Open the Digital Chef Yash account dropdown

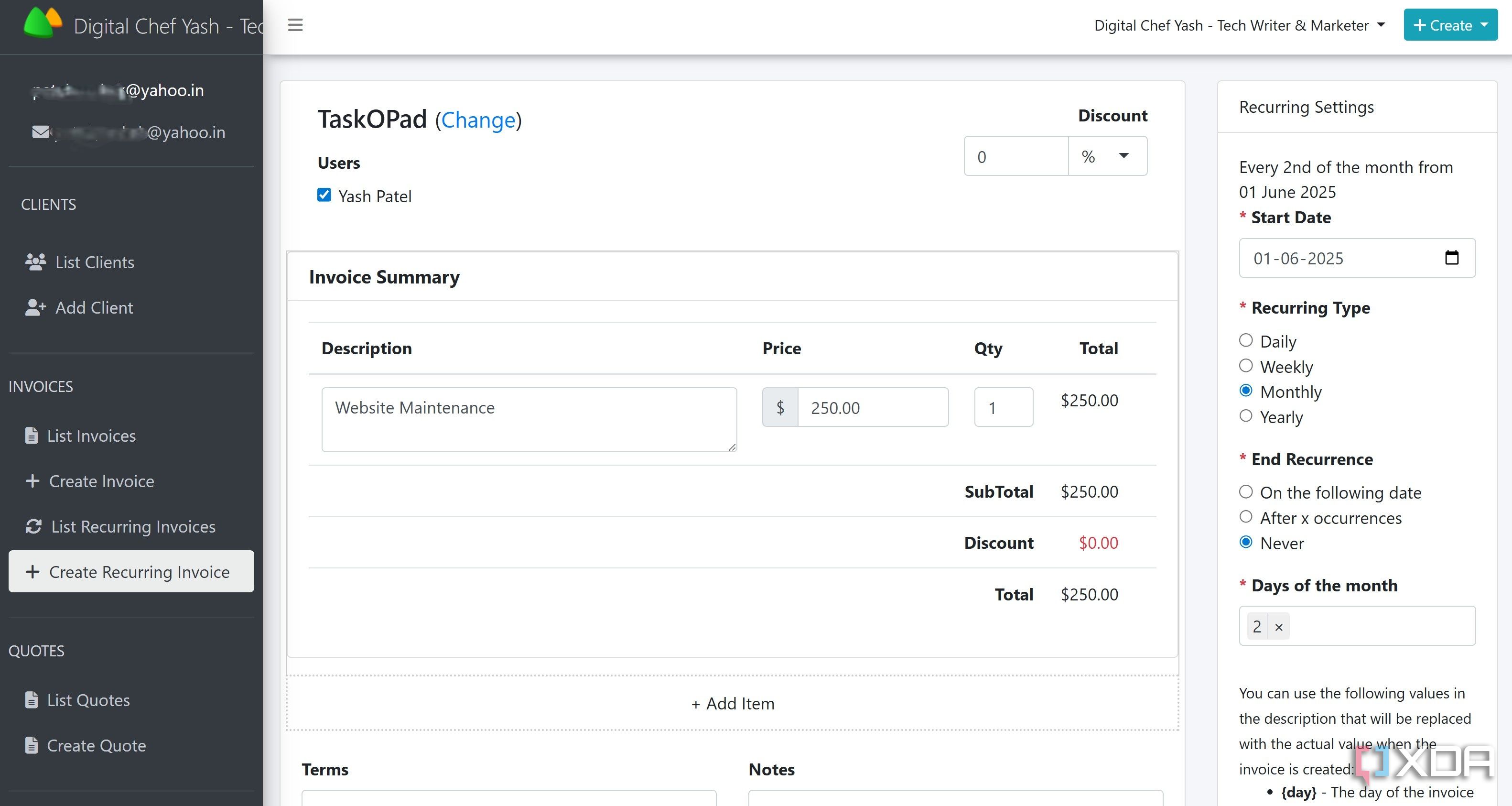coord(1240,25)
